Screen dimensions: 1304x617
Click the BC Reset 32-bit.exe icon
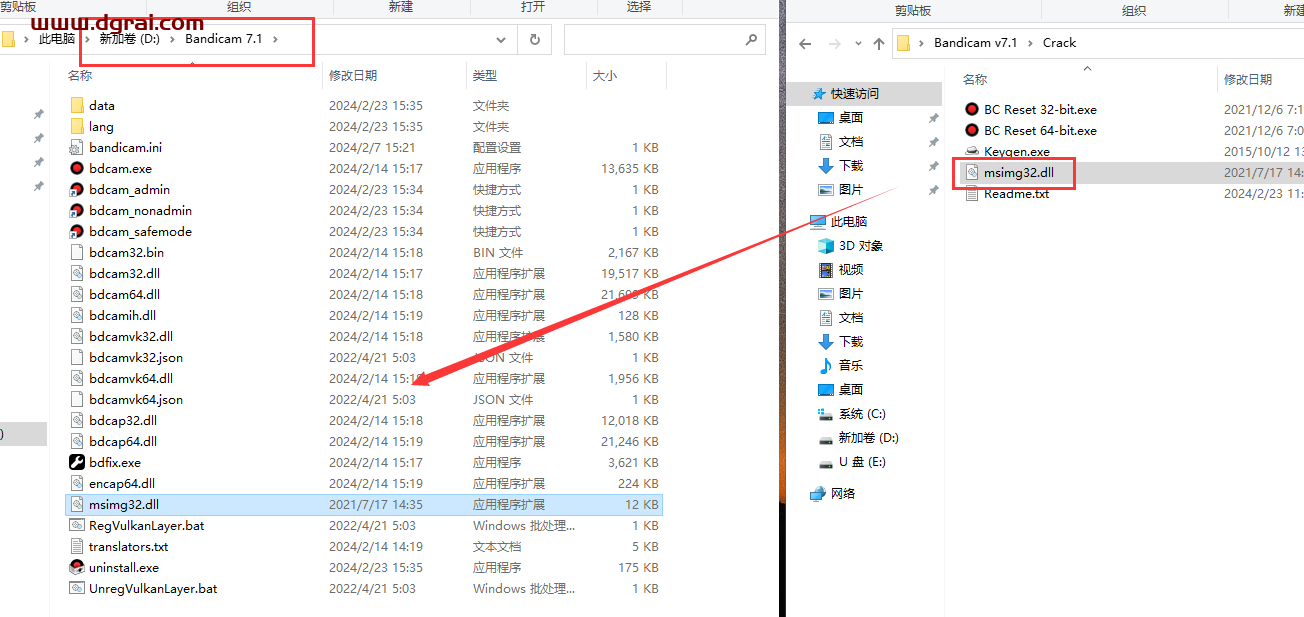coord(972,109)
